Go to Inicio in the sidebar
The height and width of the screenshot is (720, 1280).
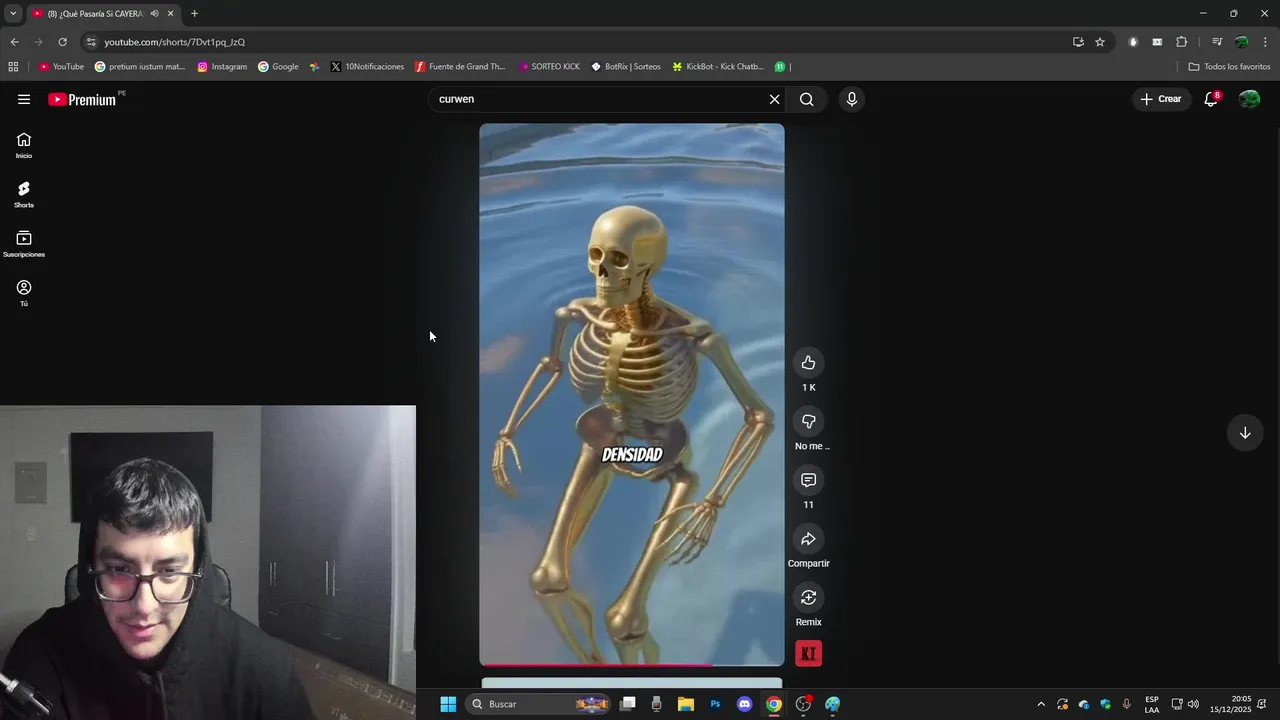click(x=24, y=146)
